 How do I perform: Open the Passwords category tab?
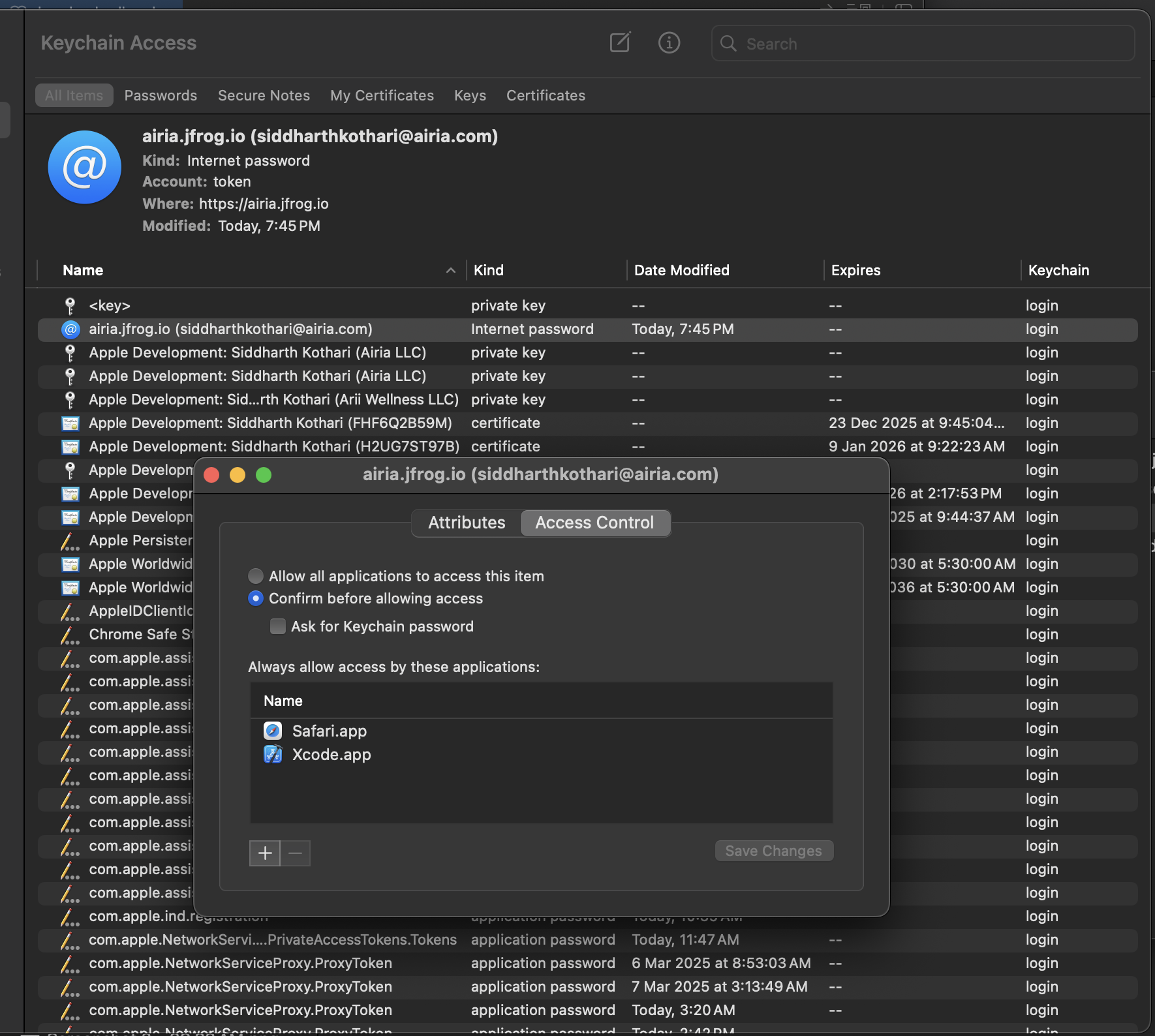(161, 95)
